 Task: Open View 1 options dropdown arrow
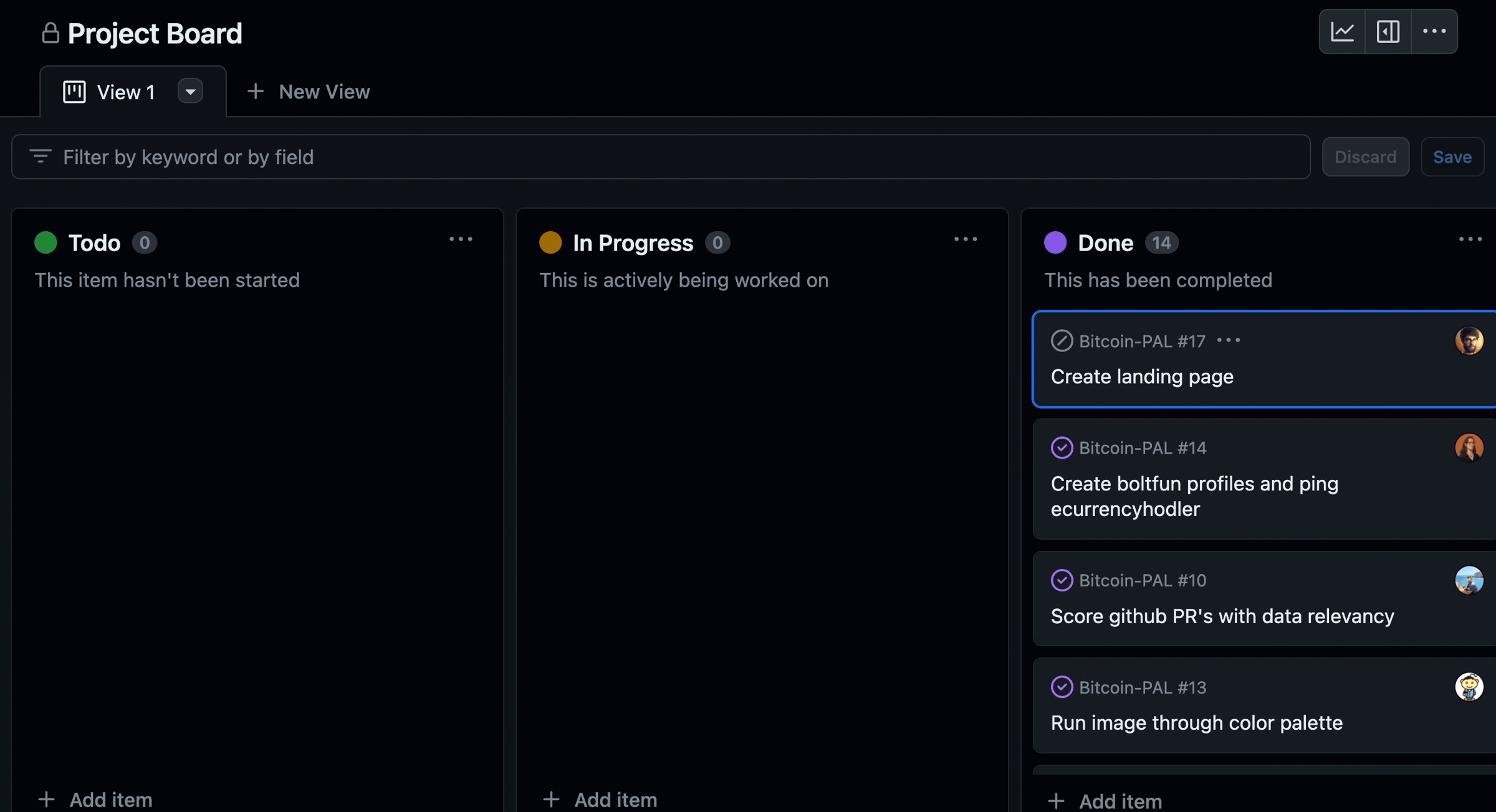(190, 92)
